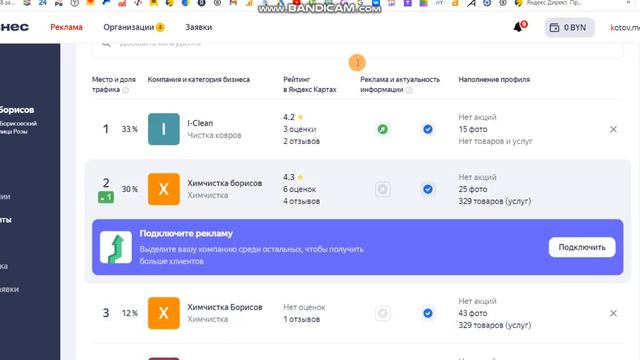Screen dimensions: 640x360
Task: Click the blue verified checkmark for I-Clean
Action: [x=427, y=129]
